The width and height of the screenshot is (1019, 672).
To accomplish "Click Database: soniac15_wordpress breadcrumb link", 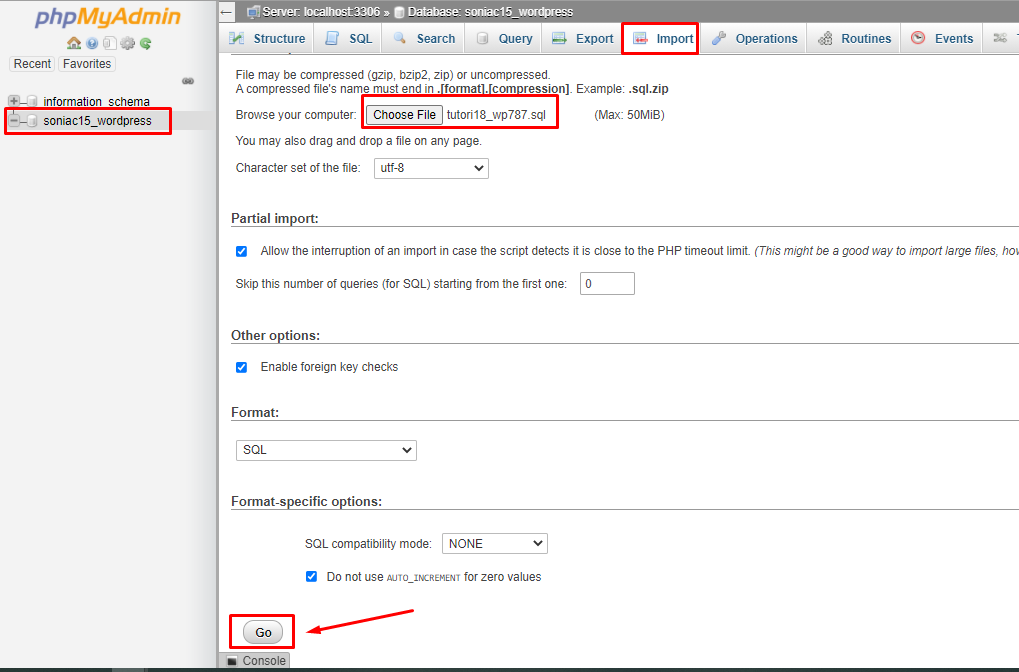I will 490,12.
